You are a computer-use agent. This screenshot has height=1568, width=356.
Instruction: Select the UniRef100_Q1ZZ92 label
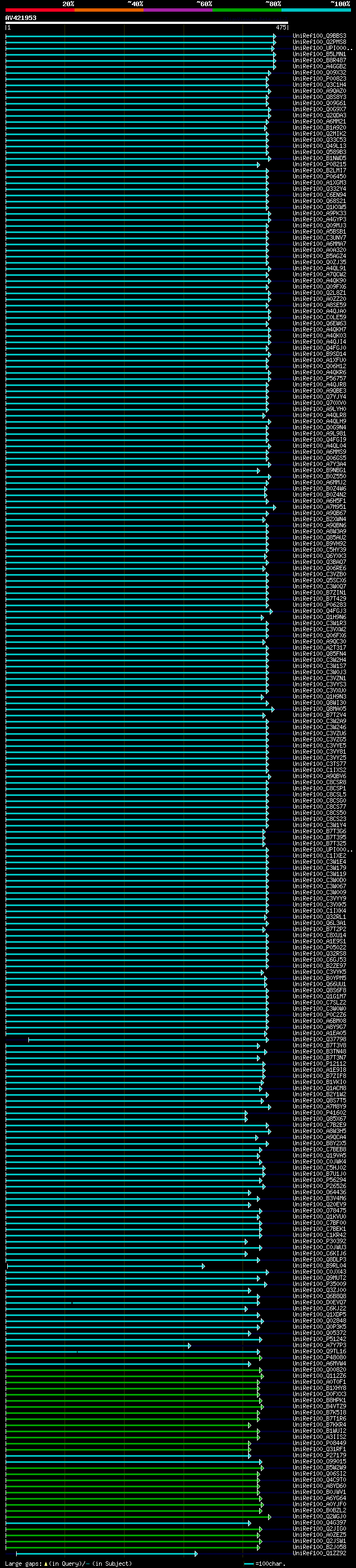[x=319, y=1553]
